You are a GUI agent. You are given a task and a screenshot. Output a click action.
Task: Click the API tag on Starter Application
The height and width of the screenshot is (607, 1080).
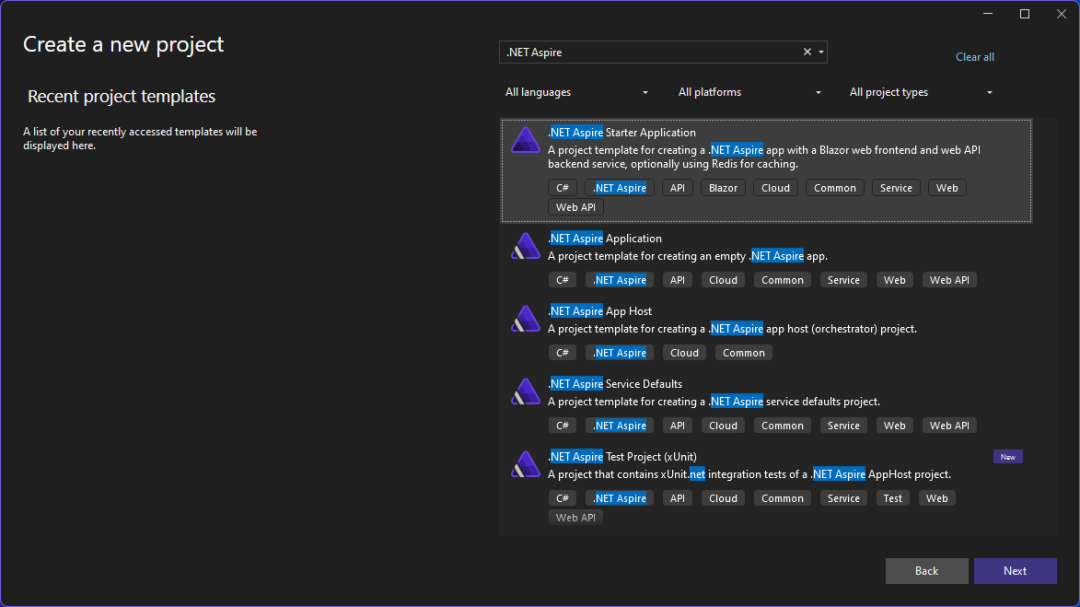point(677,188)
